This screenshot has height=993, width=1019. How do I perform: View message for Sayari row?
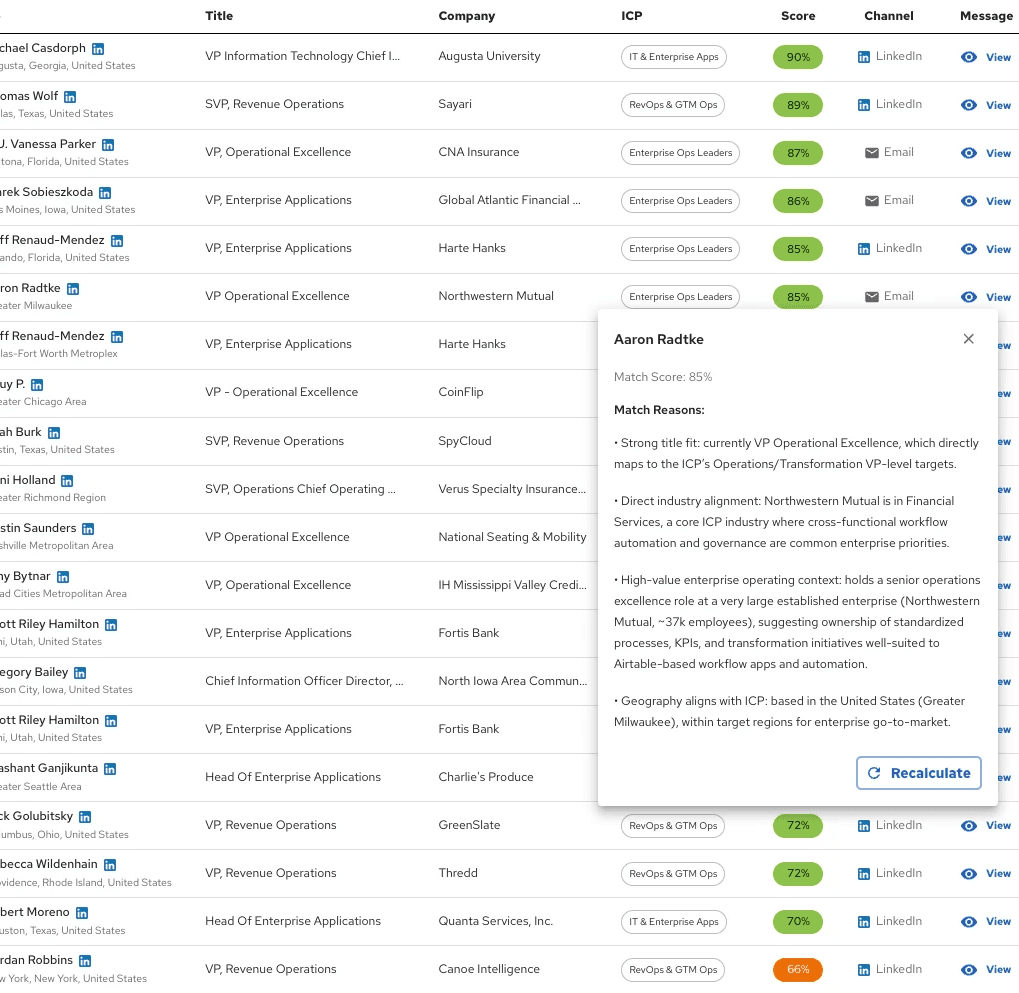(986, 105)
